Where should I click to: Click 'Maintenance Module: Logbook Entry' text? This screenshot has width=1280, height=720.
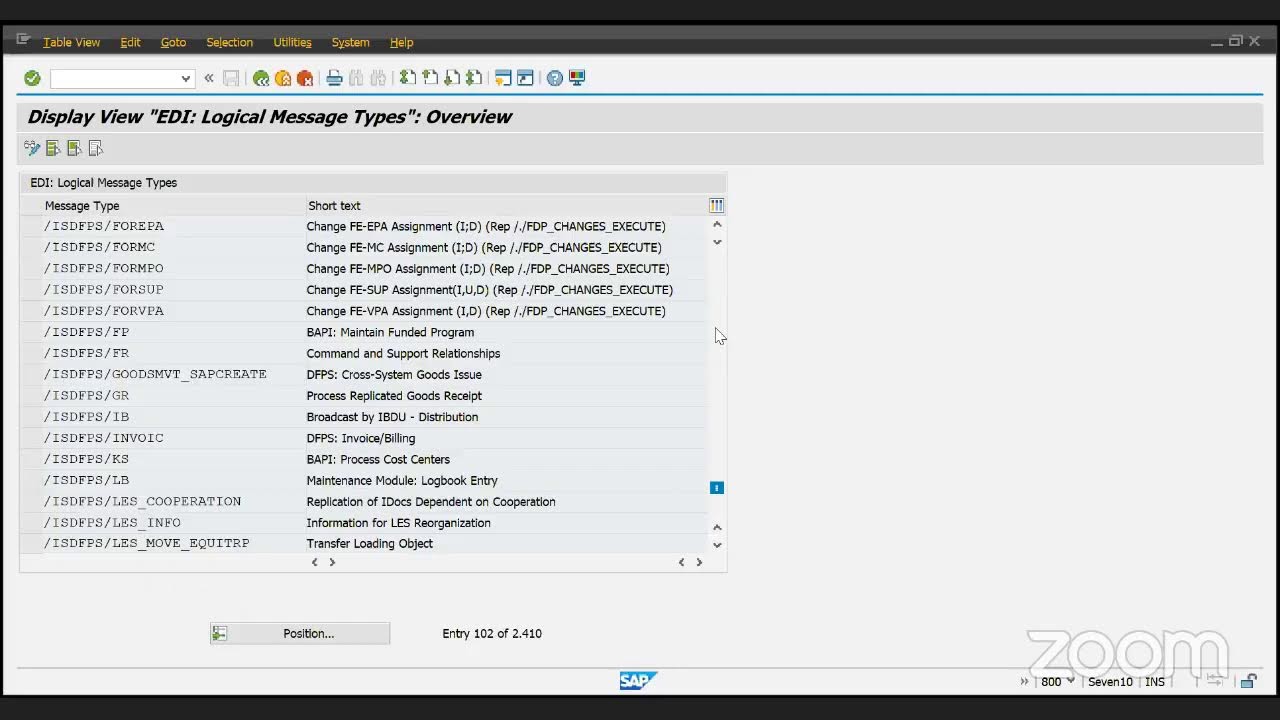[x=402, y=480]
